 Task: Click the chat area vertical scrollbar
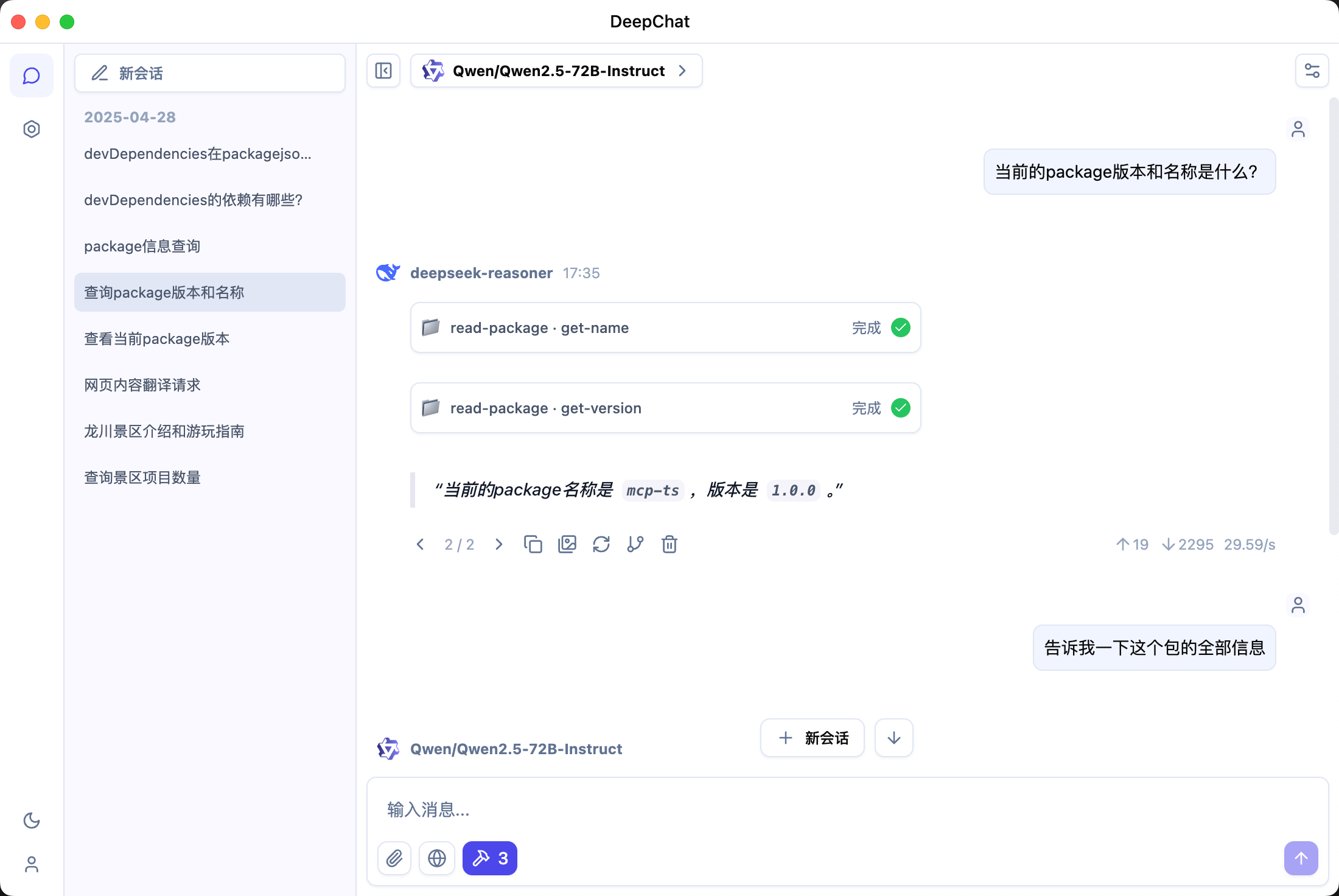click(x=1333, y=317)
